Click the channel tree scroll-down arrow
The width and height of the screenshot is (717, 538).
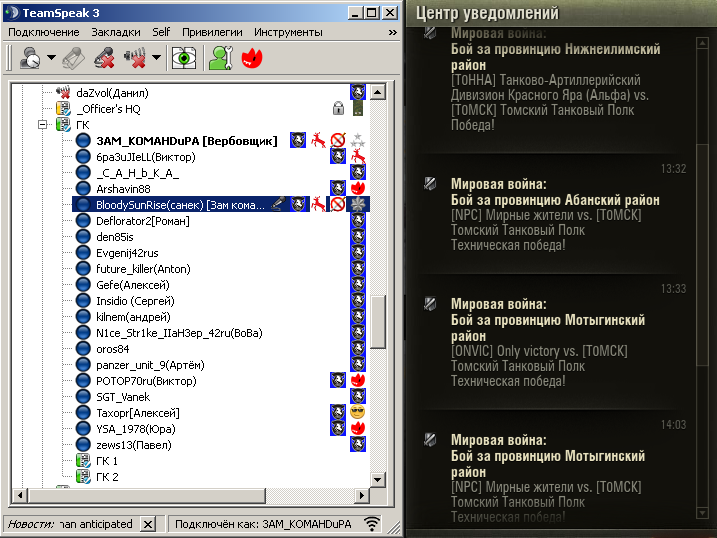[378, 479]
